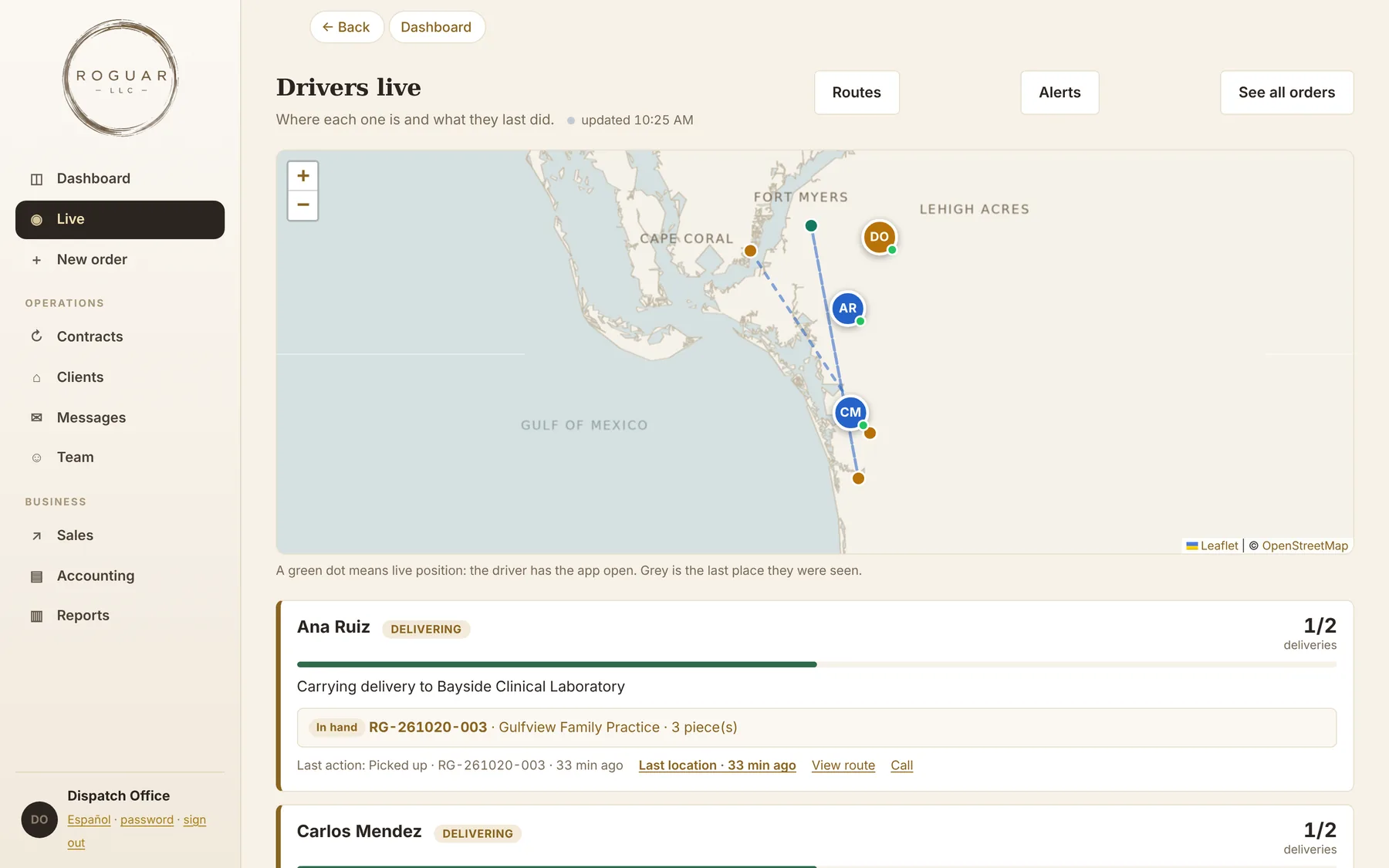
Task: Click Call link for Ana Ruiz
Action: (901, 765)
